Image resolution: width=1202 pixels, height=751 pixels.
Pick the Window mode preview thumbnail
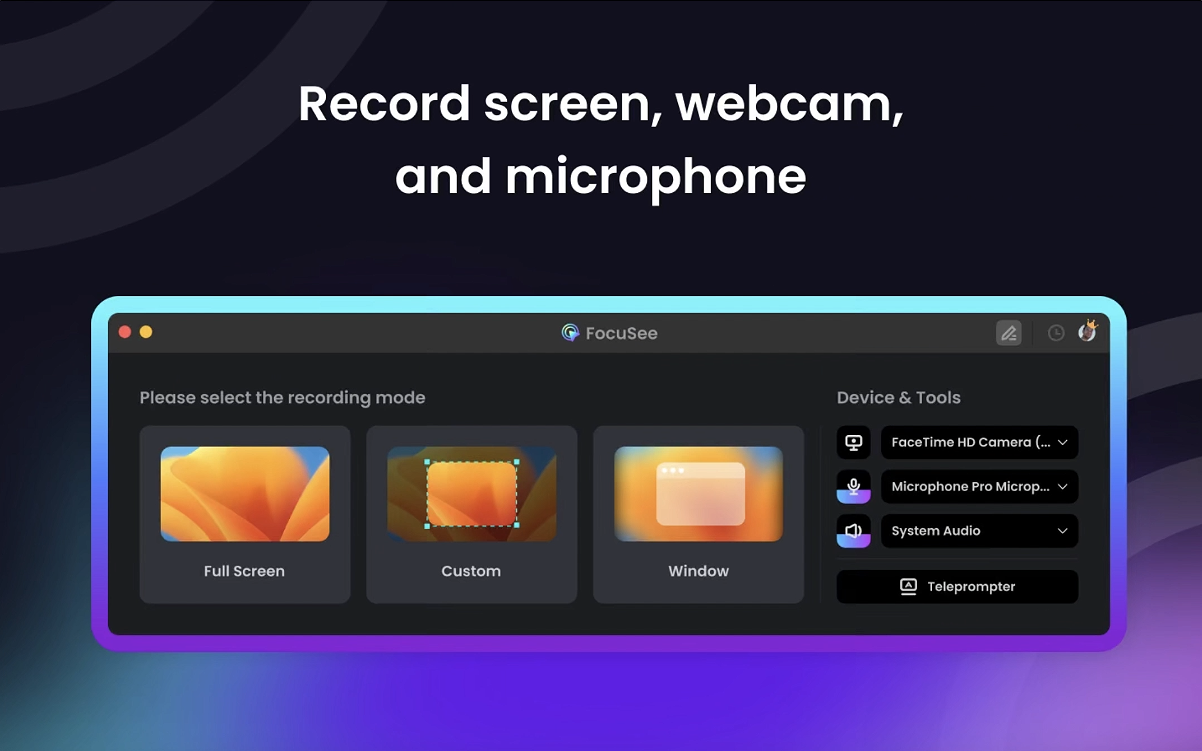point(698,494)
